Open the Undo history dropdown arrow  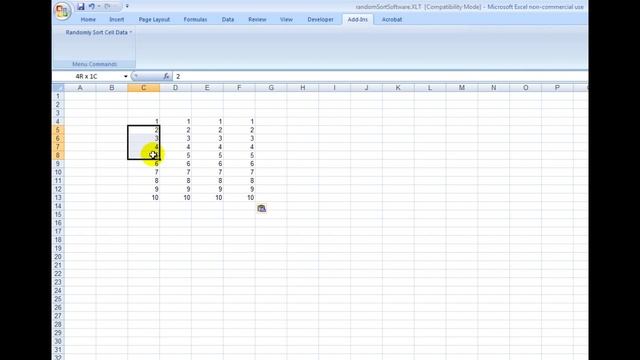pyautogui.click(x=99, y=7)
